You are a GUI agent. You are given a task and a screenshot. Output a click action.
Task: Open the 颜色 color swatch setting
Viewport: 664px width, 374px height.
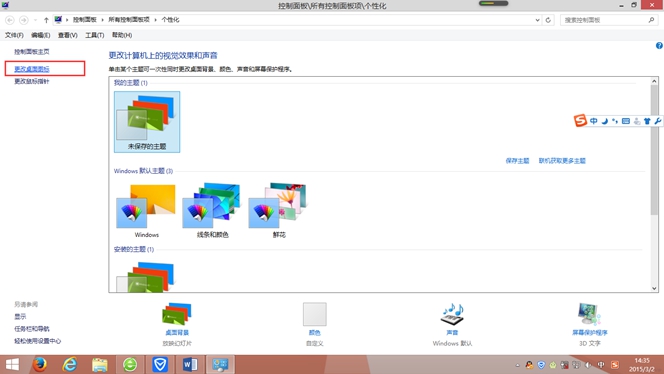click(315, 314)
